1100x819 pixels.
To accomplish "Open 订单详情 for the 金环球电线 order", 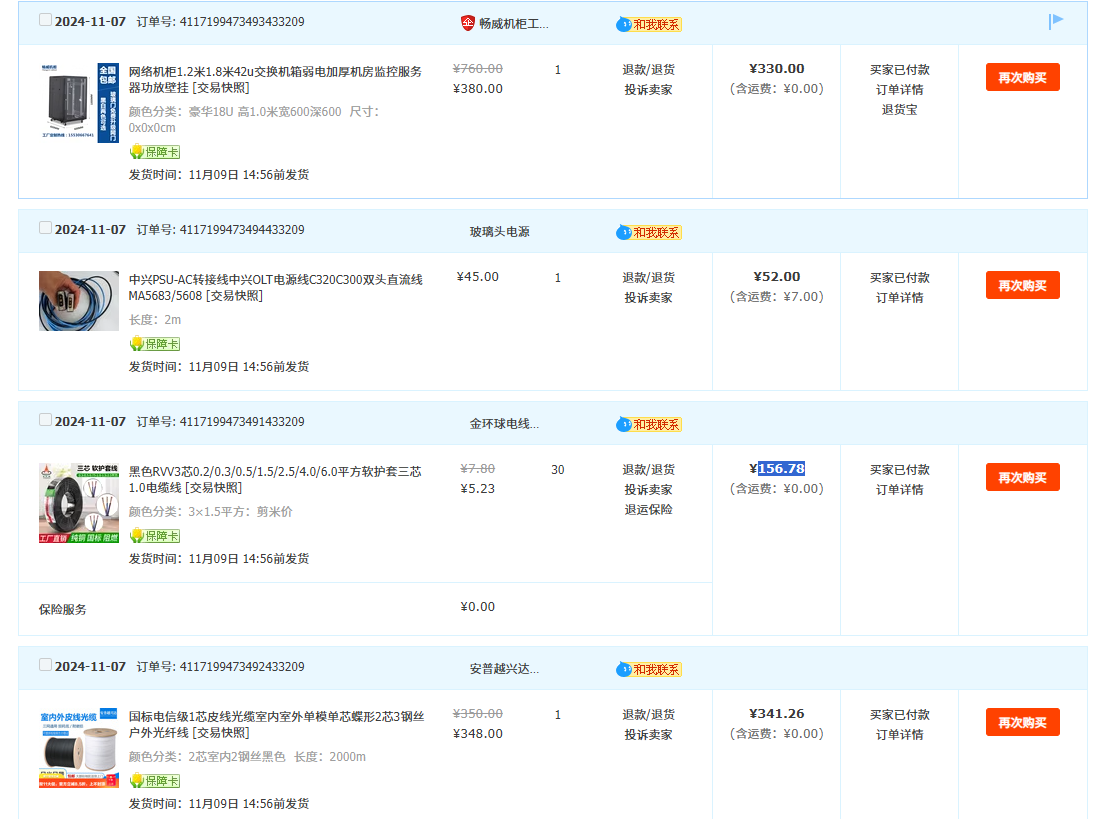I will [899, 489].
